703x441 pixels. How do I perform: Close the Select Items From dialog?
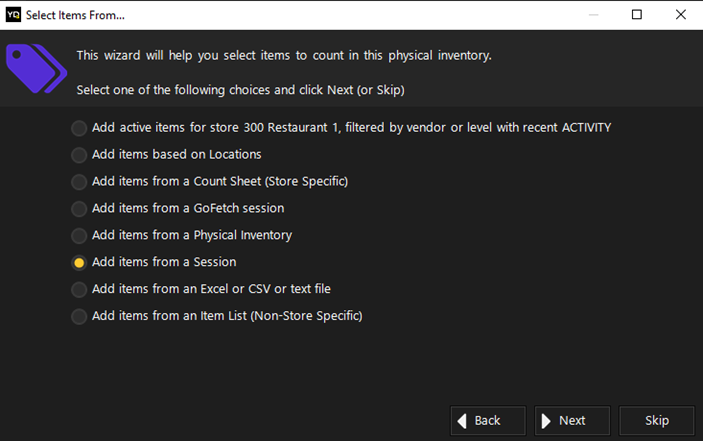(x=681, y=15)
